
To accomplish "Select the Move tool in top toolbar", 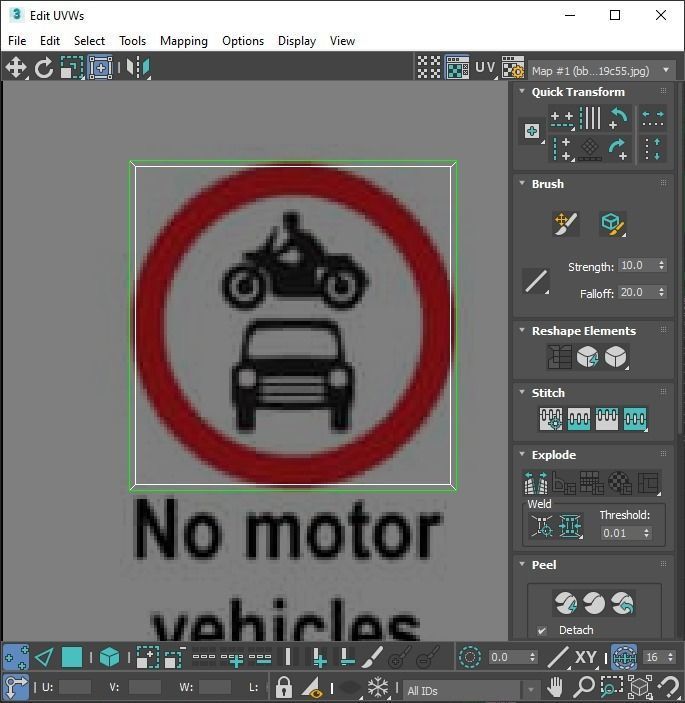I will [16, 68].
